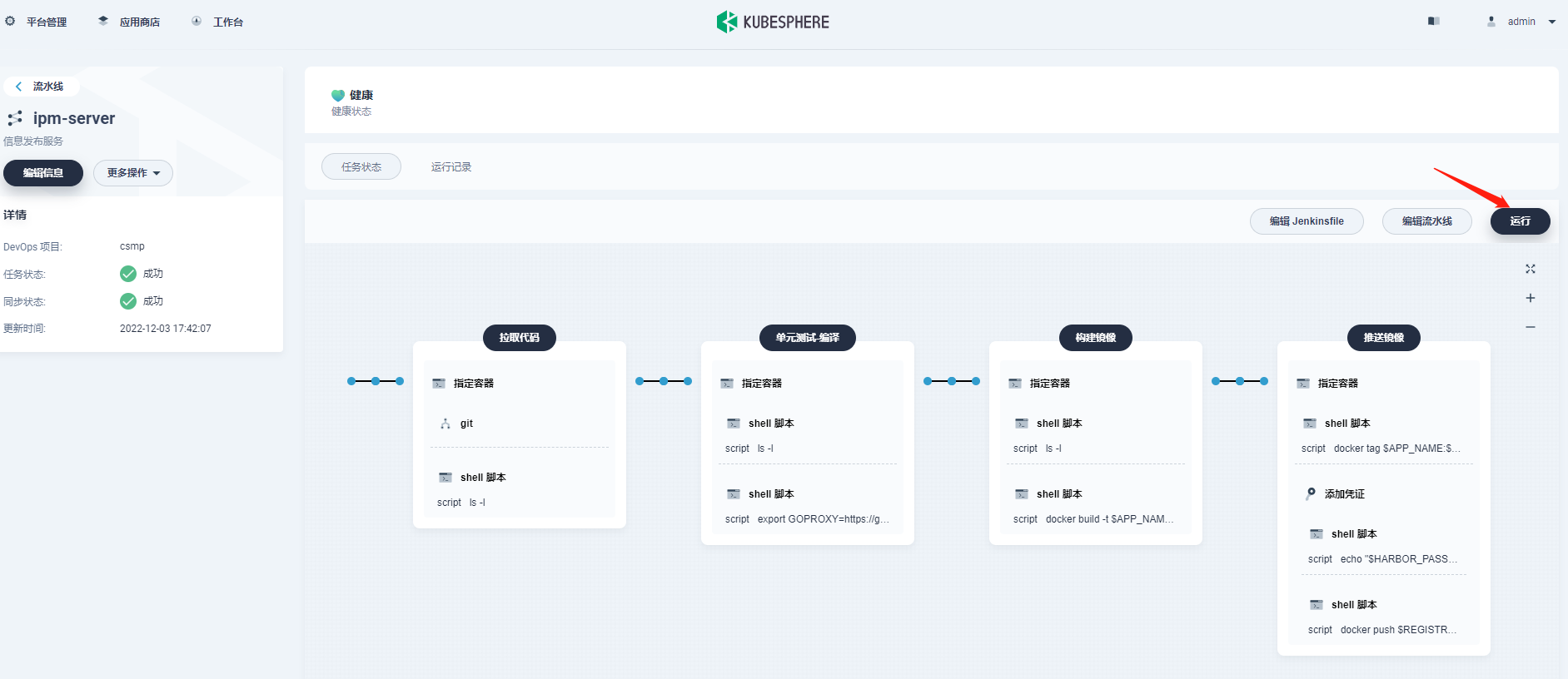Click the 添加凭证 step label
Screen dimensions: 1568x679
(1345, 494)
